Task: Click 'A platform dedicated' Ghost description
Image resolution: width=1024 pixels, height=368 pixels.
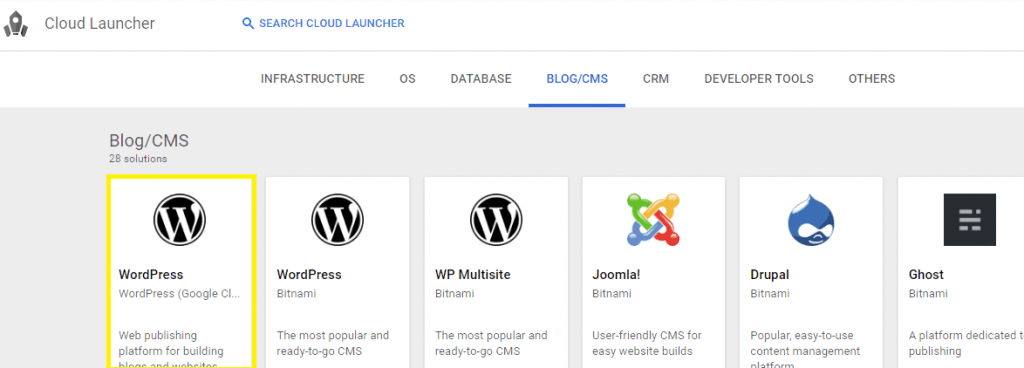Action: (966, 343)
